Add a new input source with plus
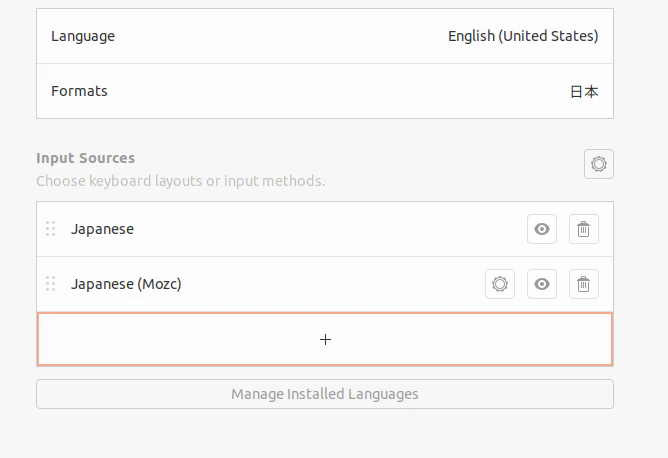668x458 pixels. click(325, 339)
